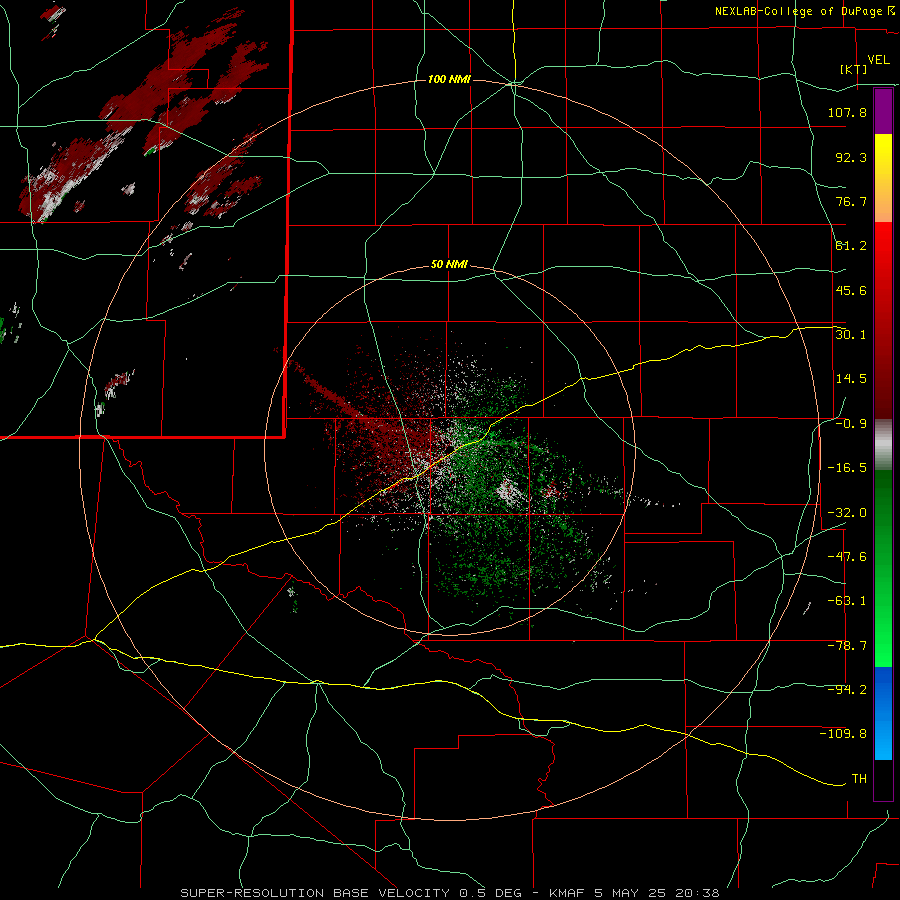Click the -63.1 velocity scale value

[x=847, y=601]
